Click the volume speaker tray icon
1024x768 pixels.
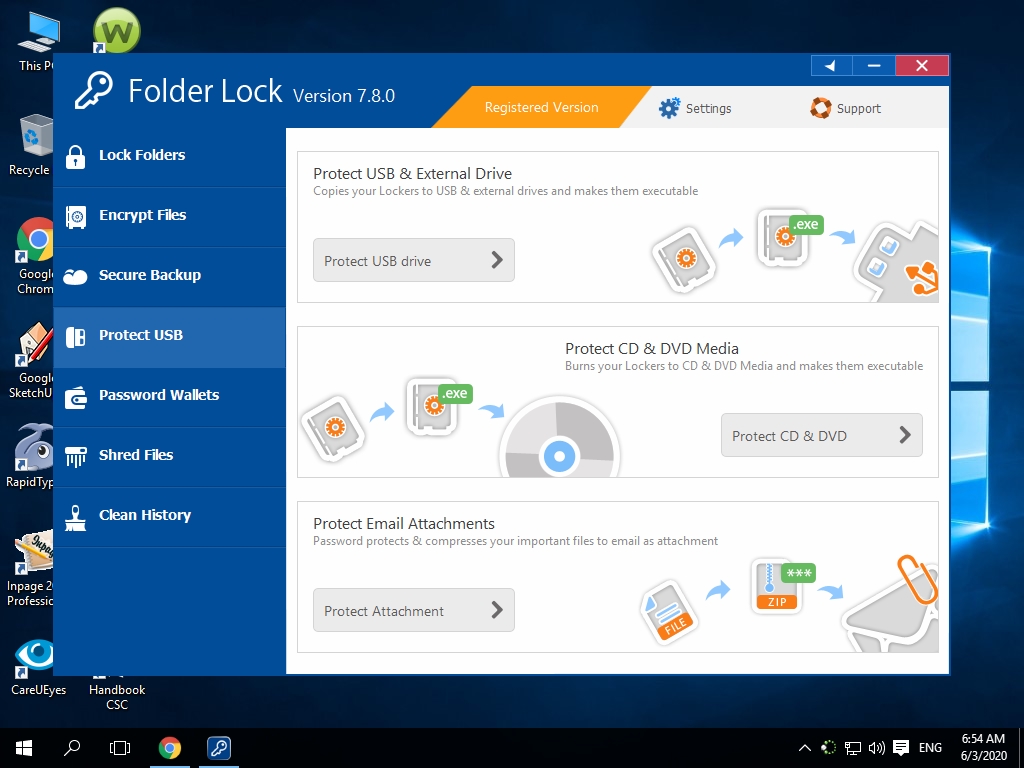point(877,748)
